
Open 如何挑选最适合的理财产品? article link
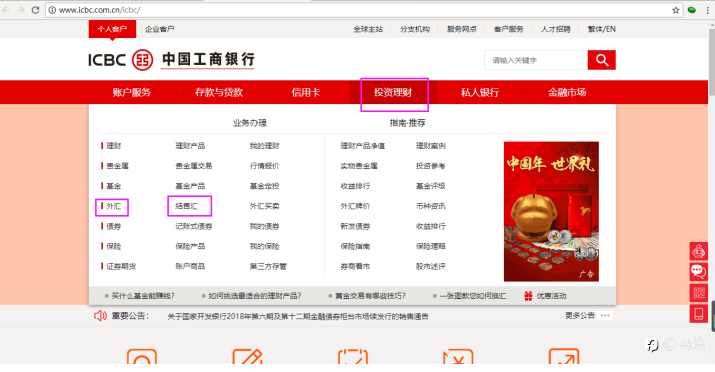[x=255, y=296]
